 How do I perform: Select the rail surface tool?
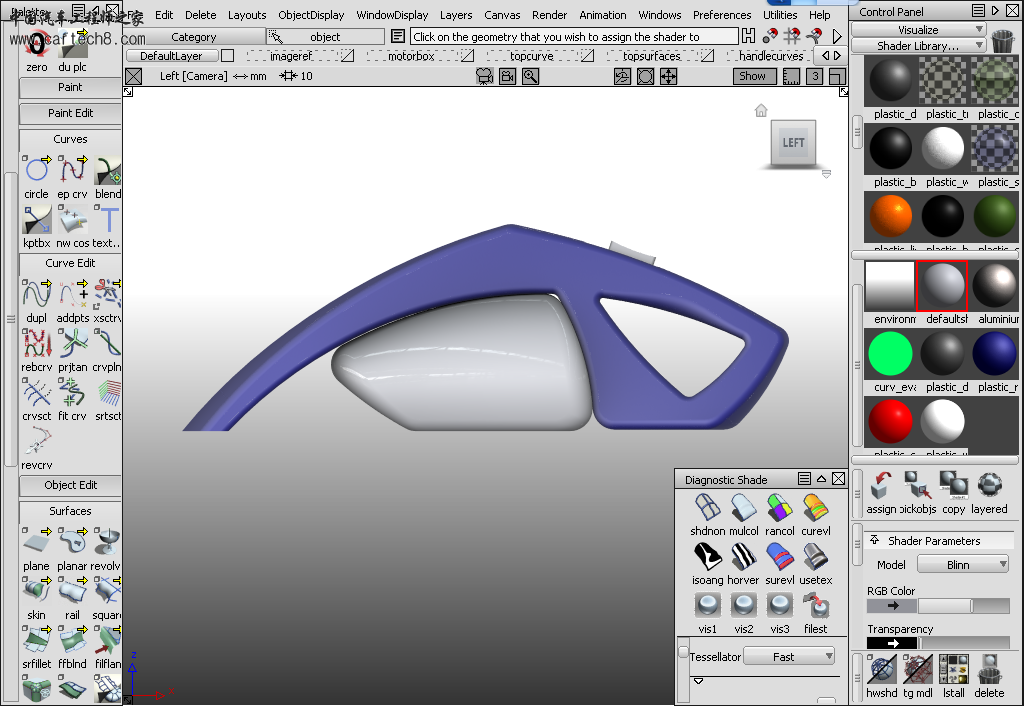72,592
